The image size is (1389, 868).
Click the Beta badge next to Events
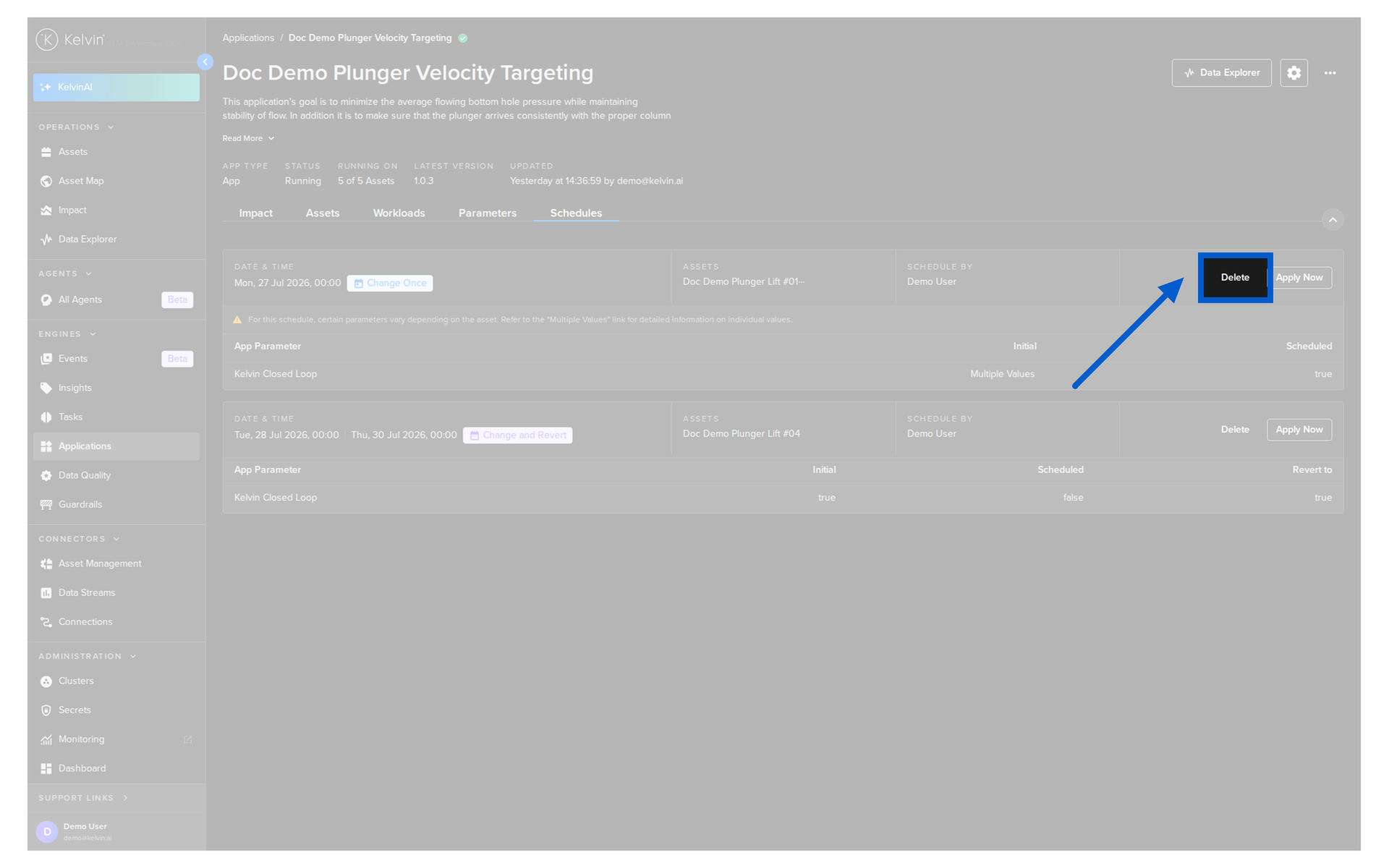[x=177, y=359]
